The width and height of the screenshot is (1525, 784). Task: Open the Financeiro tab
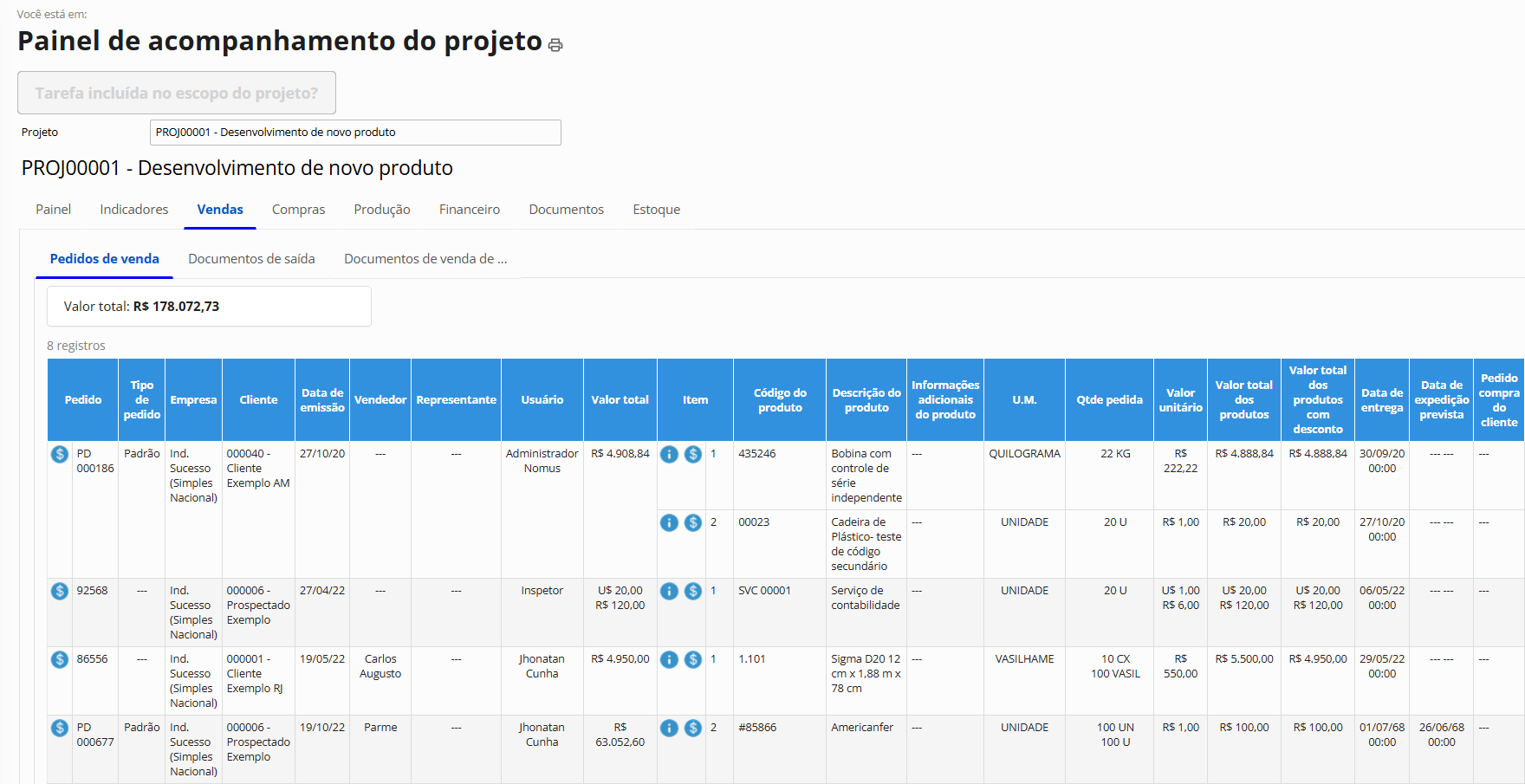469,210
